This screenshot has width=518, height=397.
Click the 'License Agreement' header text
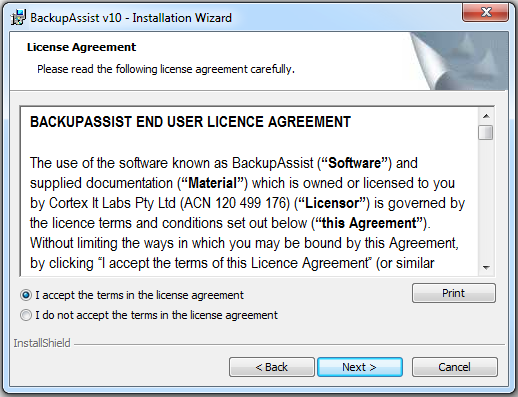tap(81, 47)
